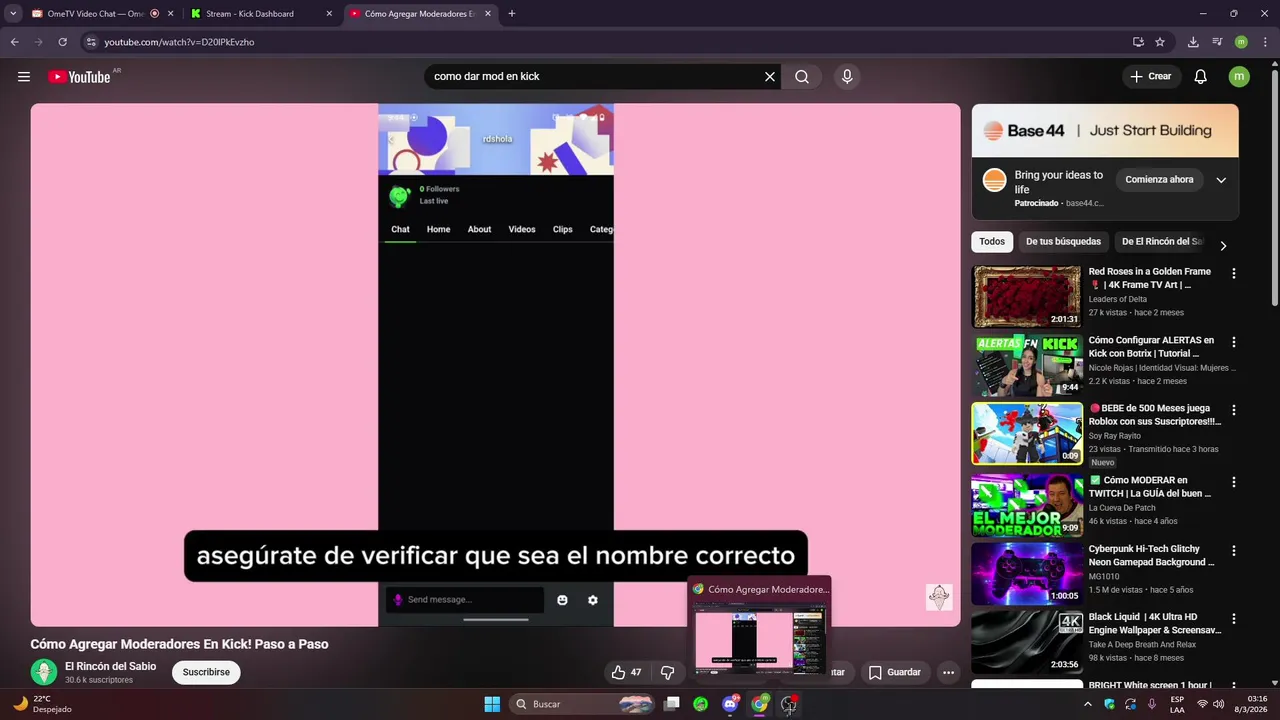Open the Chrome profile avatar
This screenshot has width=1280, height=720.
click(1241, 42)
